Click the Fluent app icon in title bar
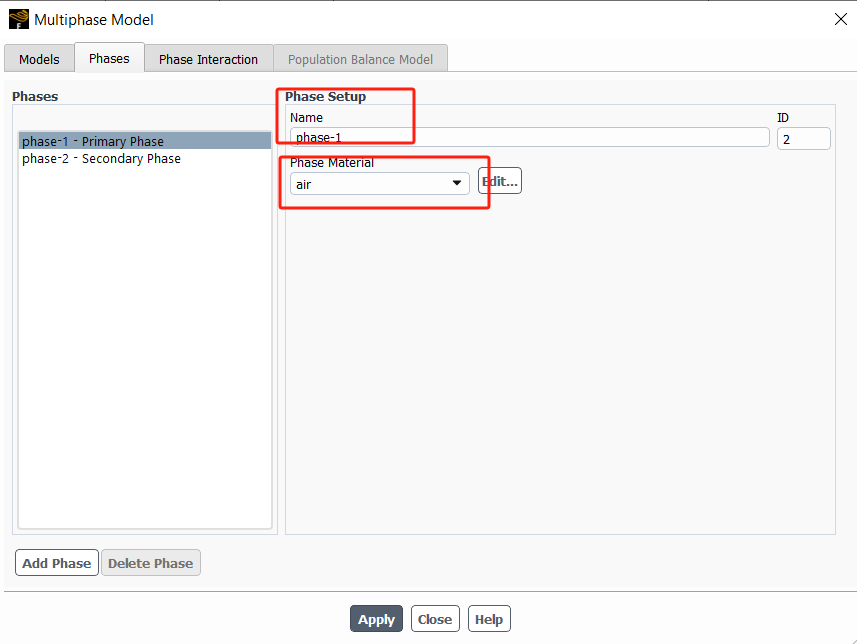The width and height of the screenshot is (857, 644). 19,19
